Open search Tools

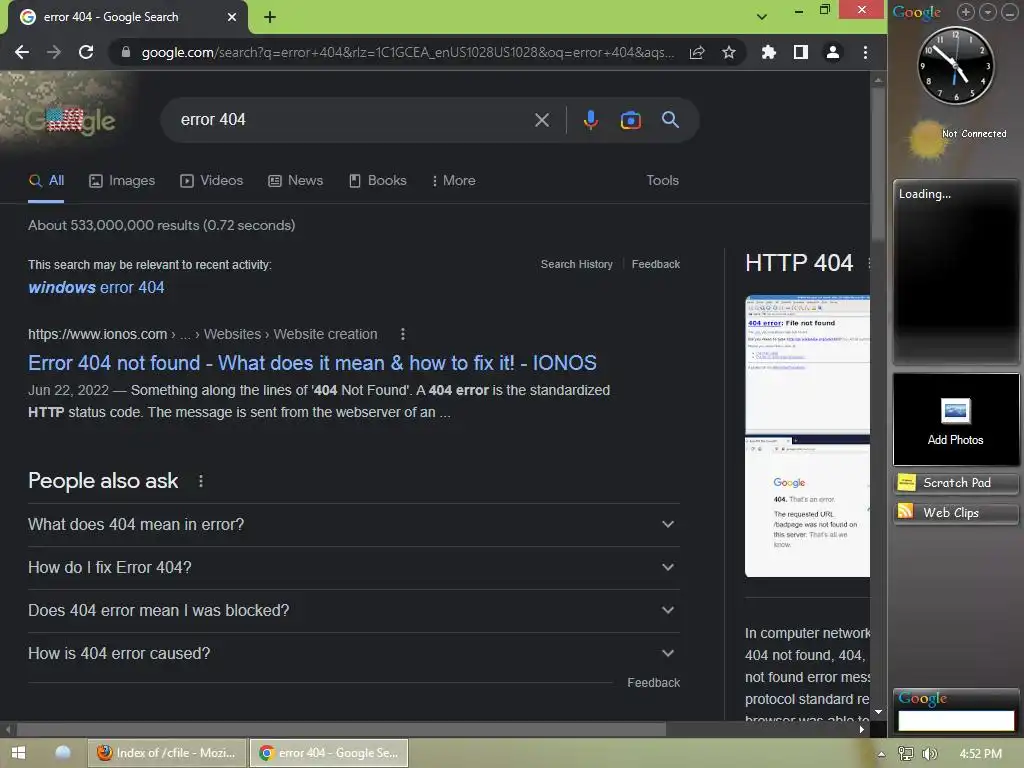click(662, 181)
